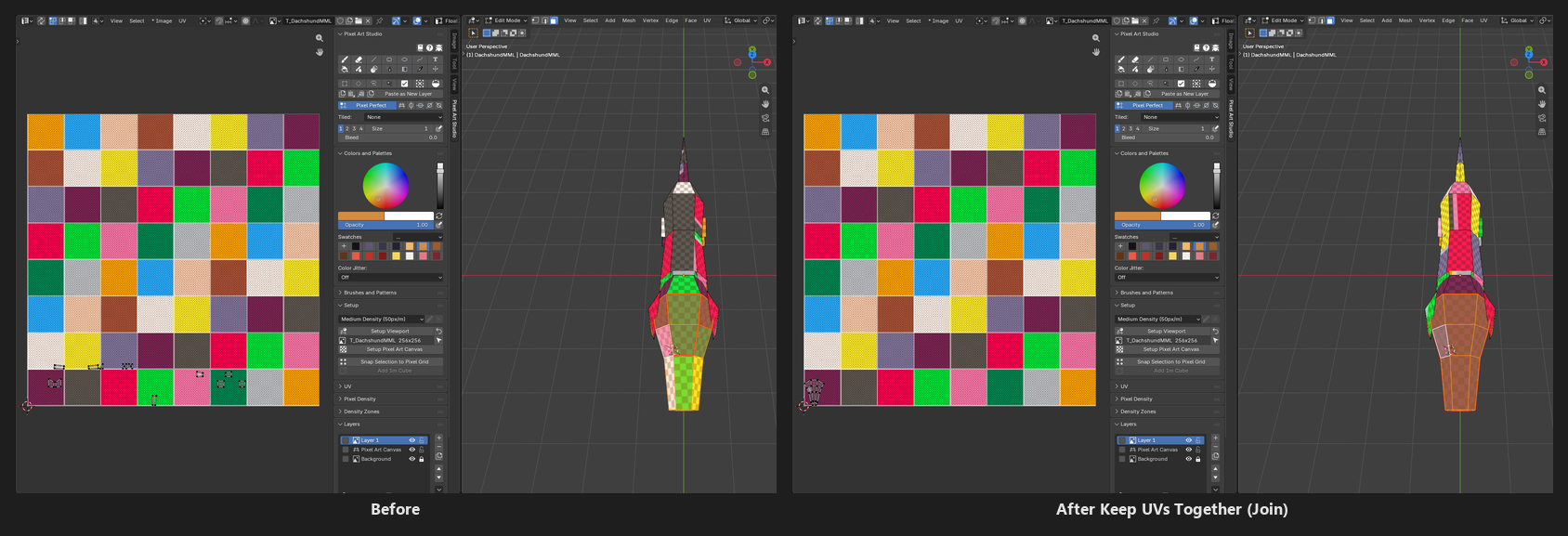Toggle Pixel Perfect in the Before panel
The width and height of the screenshot is (1568, 536).
pyautogui.click(x=367, y=105)
